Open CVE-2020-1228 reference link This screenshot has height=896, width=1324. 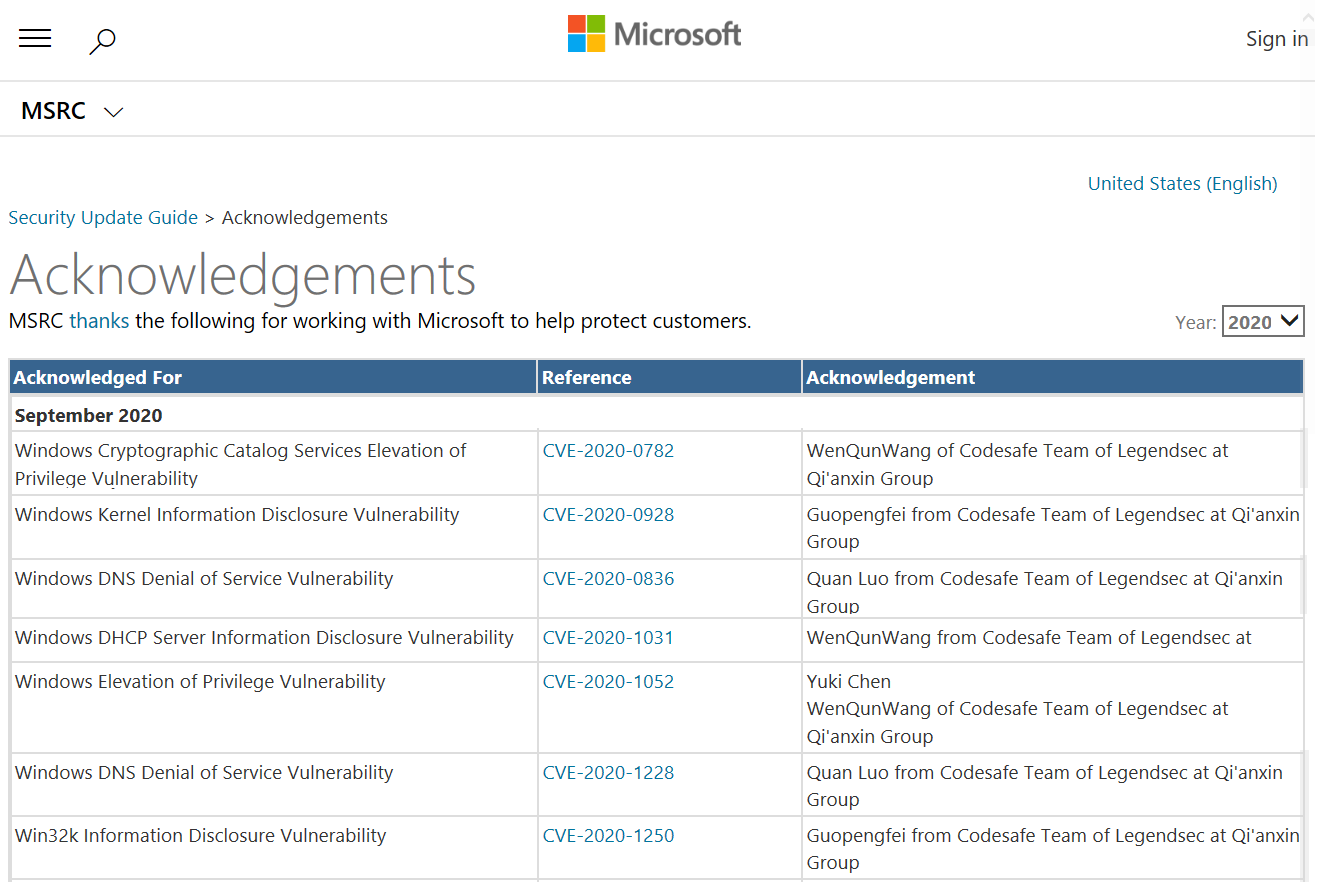coord(608,773)
